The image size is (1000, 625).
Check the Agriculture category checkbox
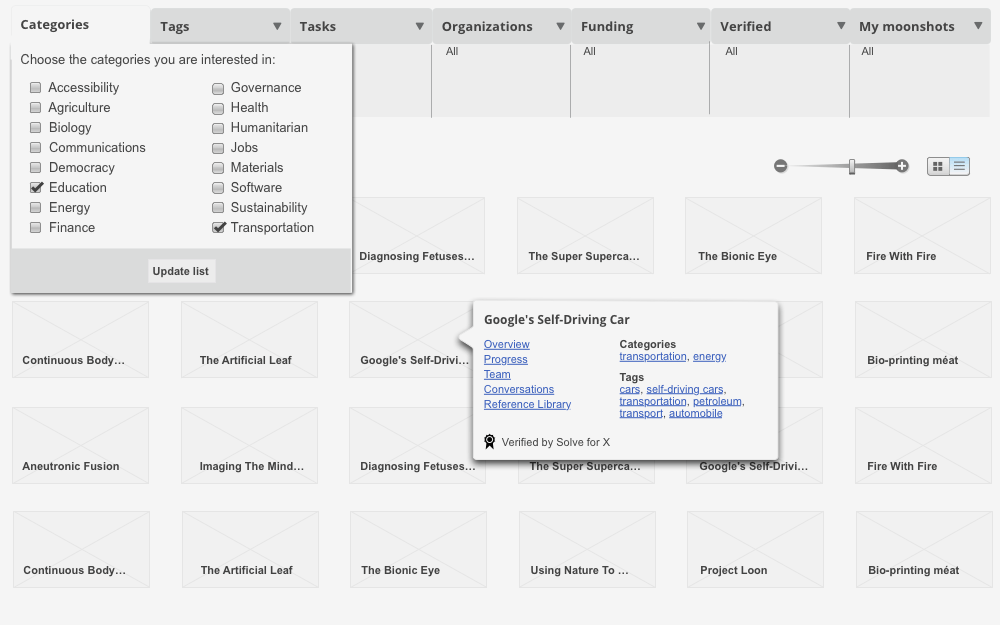pyautogui.click(x=38, y=107)
